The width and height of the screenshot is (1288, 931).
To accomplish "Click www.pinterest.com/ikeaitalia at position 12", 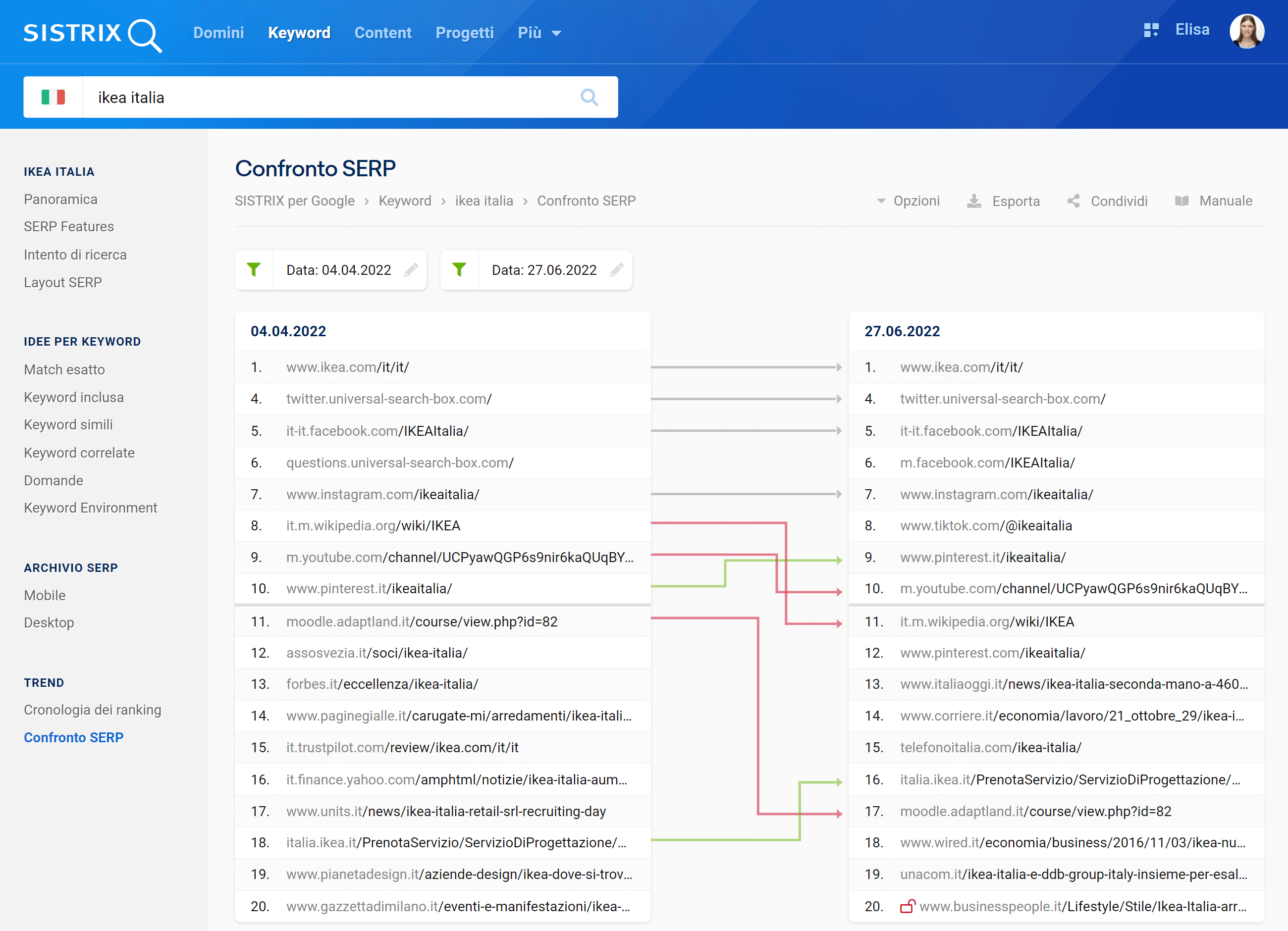I will click(993, 653).
